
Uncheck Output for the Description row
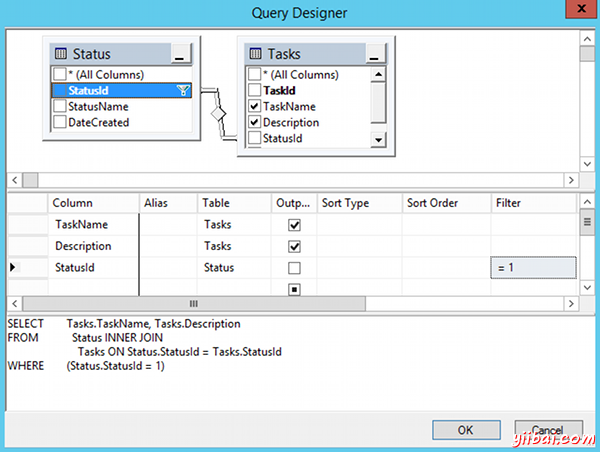click(294, 246)
